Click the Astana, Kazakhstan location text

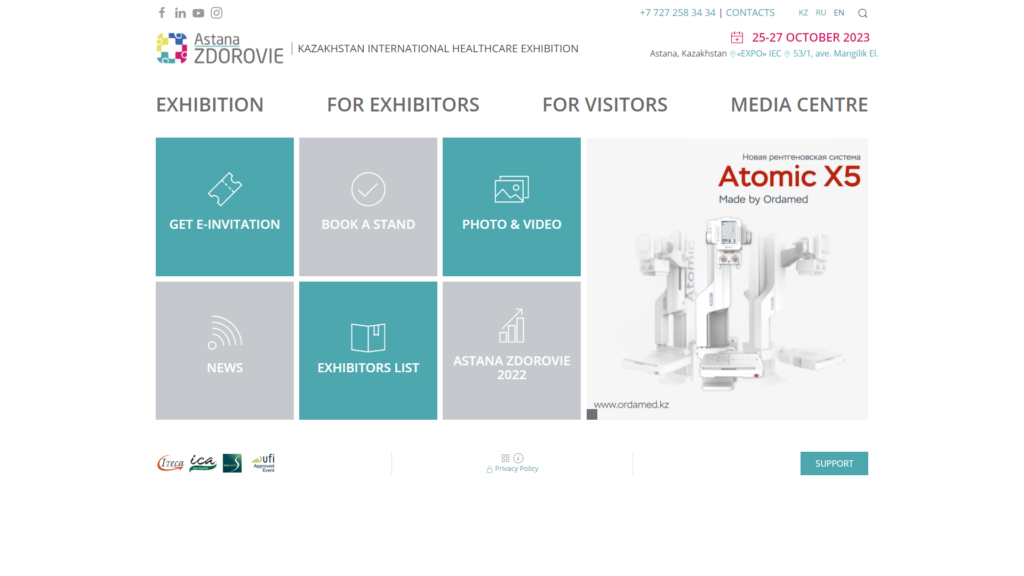688,54
